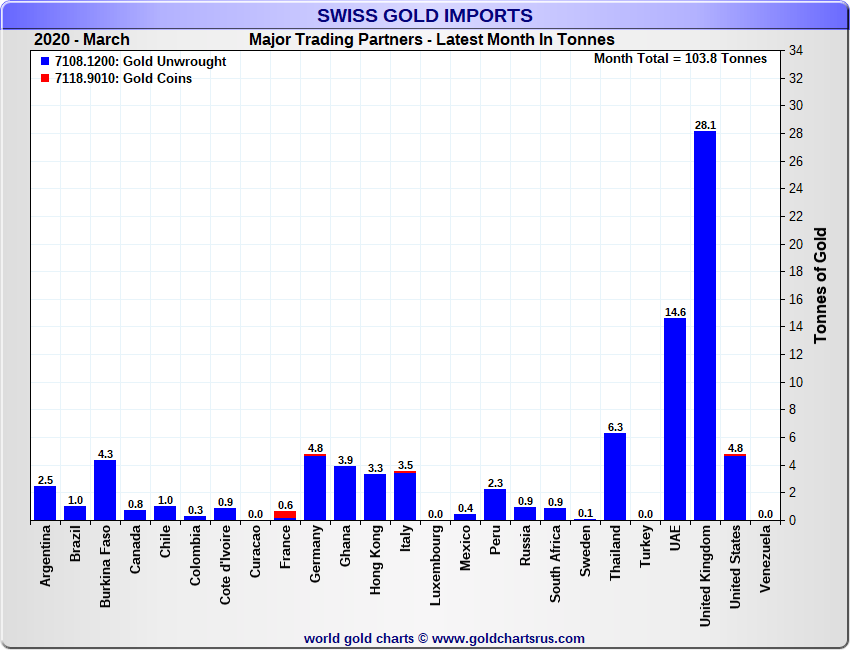Click the Tonnes of Gold axis title
This screenshot has width=850, height=650.
[x=821, y=285]
